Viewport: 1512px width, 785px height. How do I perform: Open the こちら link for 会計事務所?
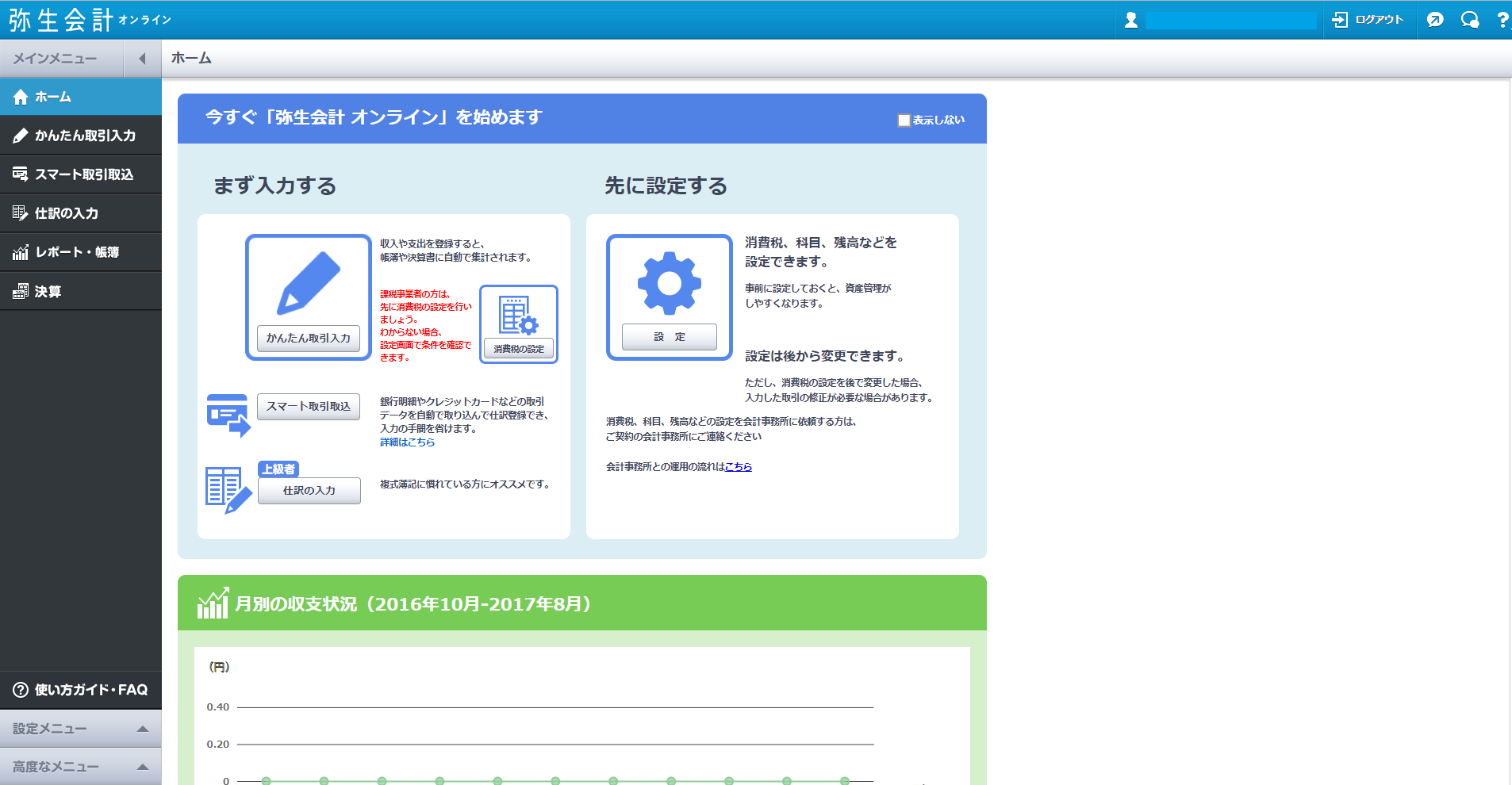tap(739, 467)
